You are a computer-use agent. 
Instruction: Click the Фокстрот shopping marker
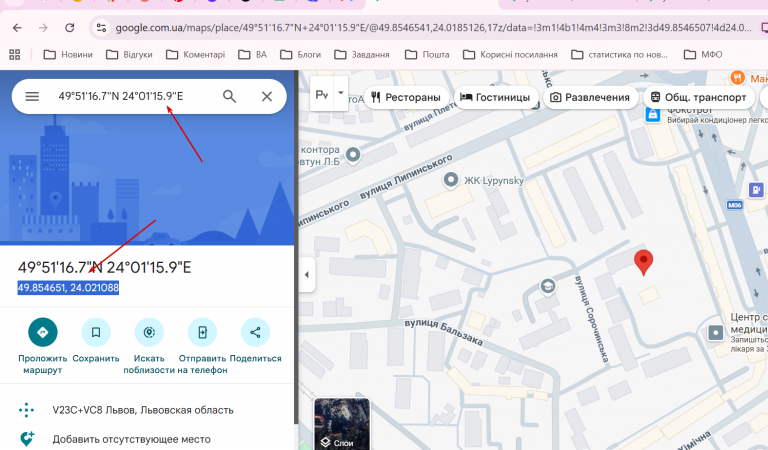[653, 115]
